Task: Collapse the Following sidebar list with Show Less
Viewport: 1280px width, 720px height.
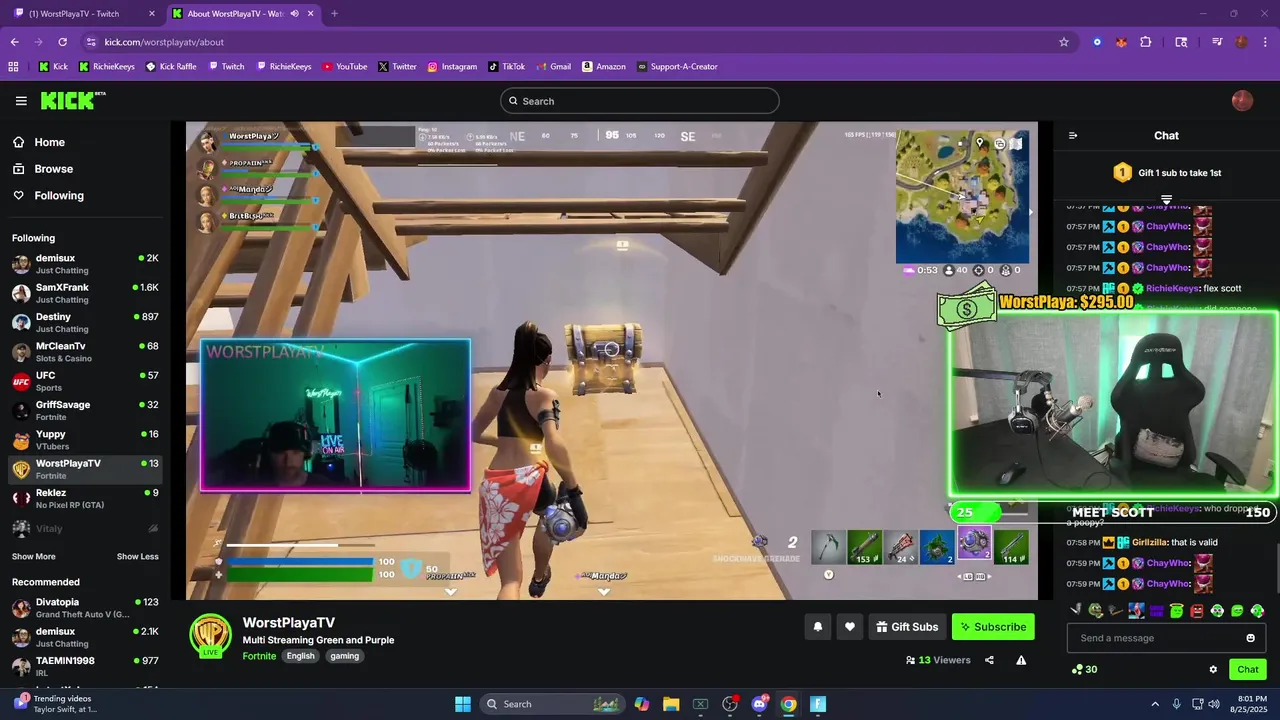Action: (x=137, y=557)
